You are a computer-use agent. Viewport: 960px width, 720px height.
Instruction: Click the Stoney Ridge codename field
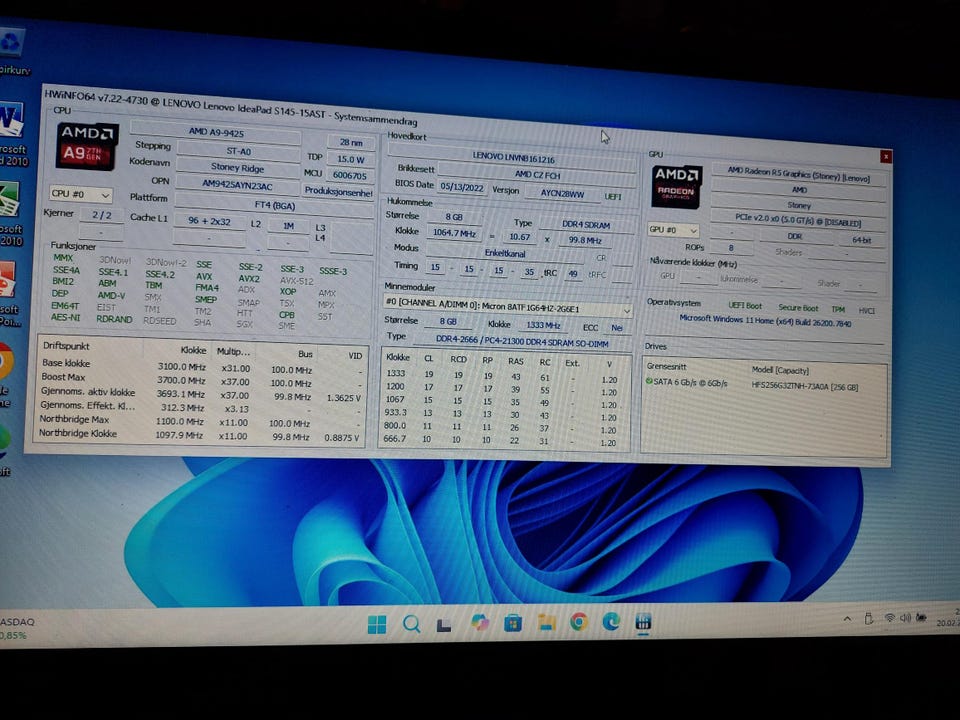(238, 167)
